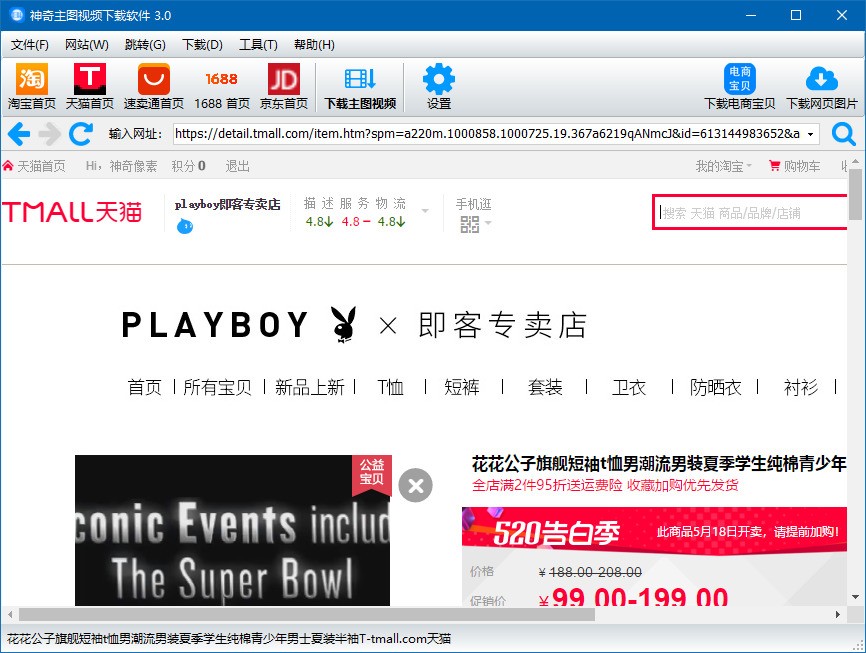Open AliExpress homepage icon

(x=154, y=80)
